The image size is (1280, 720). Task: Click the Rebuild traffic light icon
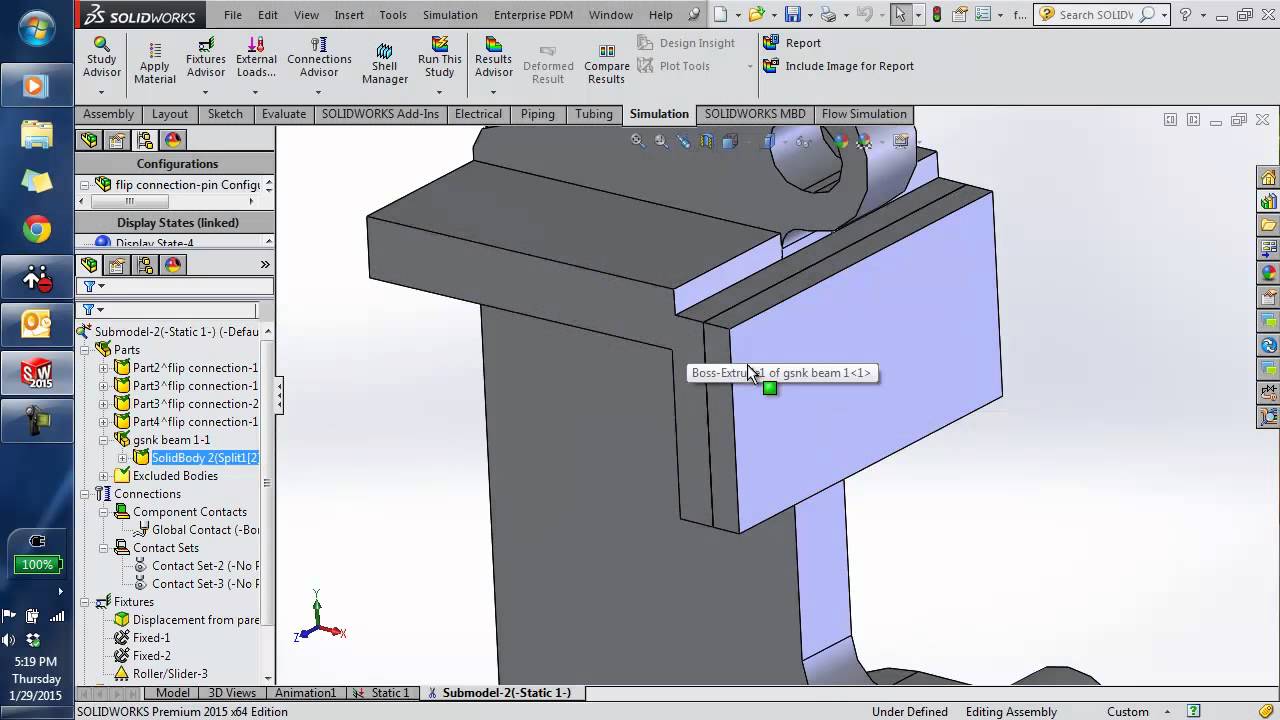pyautogui.click(x=937, y=14)
